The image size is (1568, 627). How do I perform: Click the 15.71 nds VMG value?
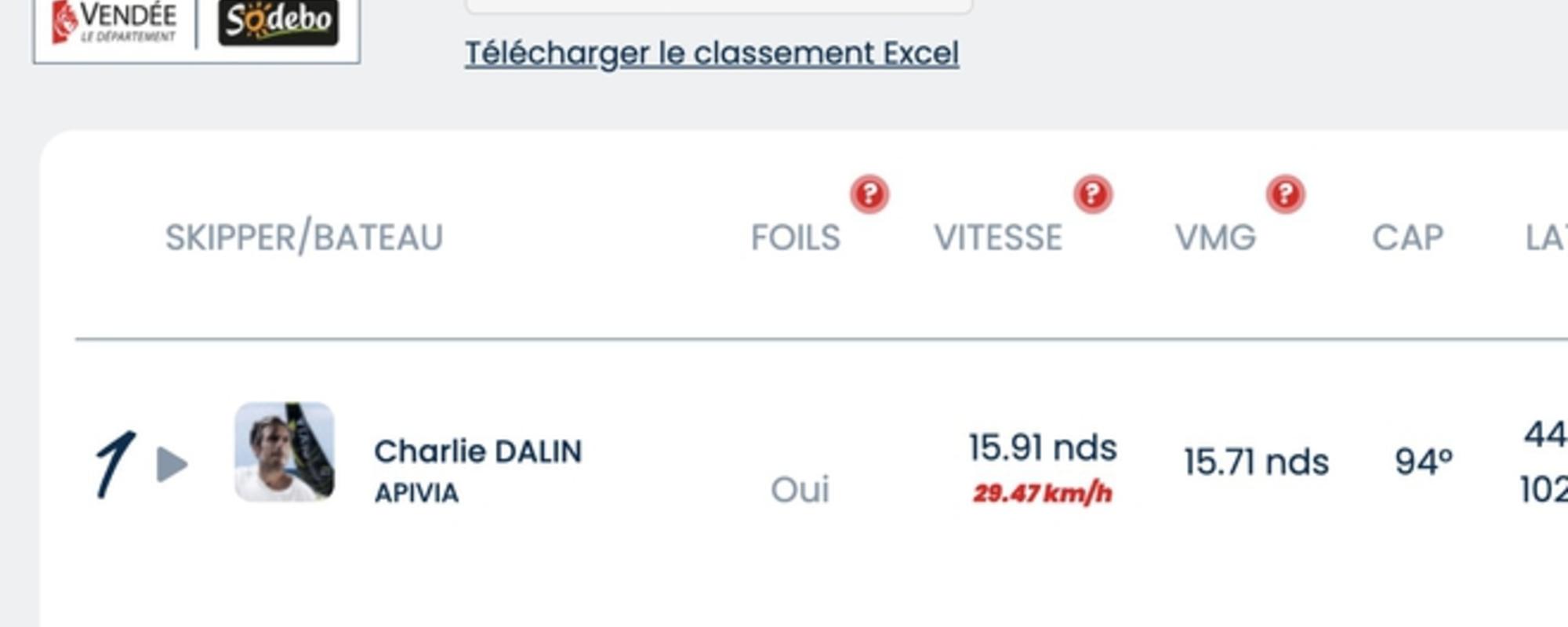point(1256,462)
